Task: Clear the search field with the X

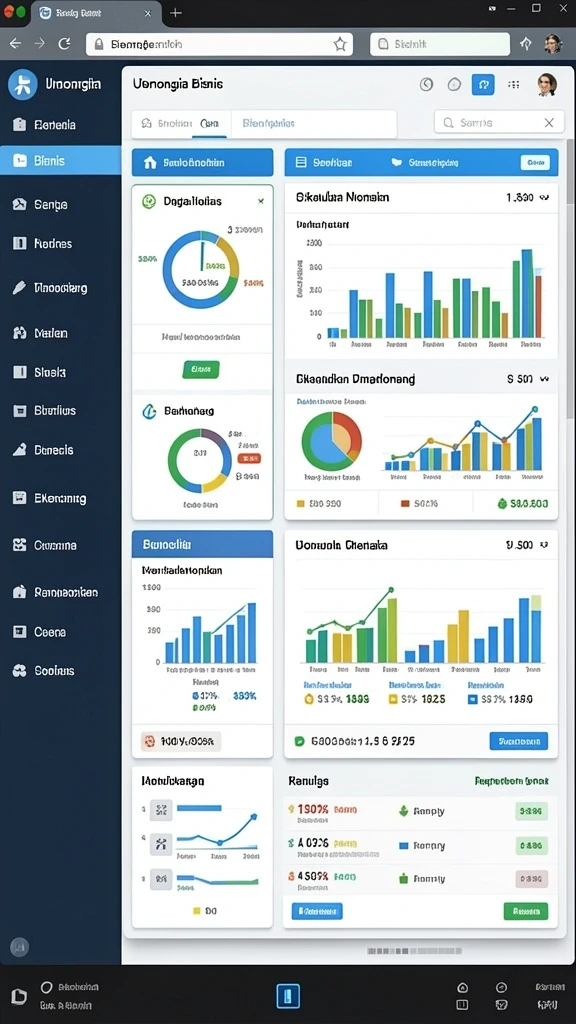Action: click(549, 123)
